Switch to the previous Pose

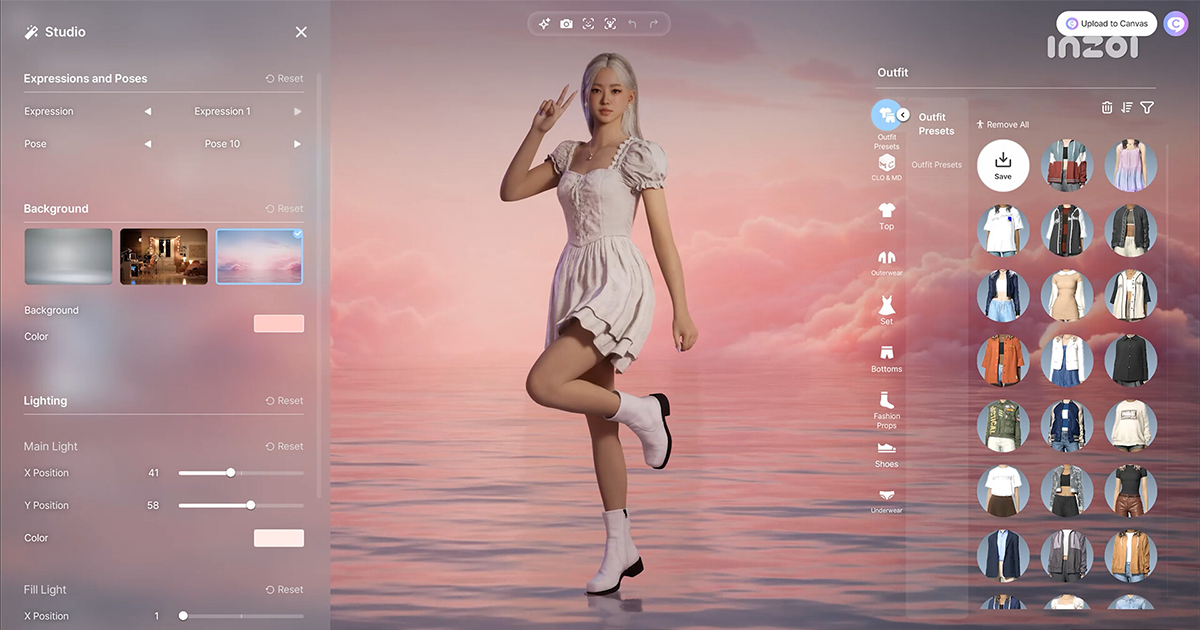148,144
